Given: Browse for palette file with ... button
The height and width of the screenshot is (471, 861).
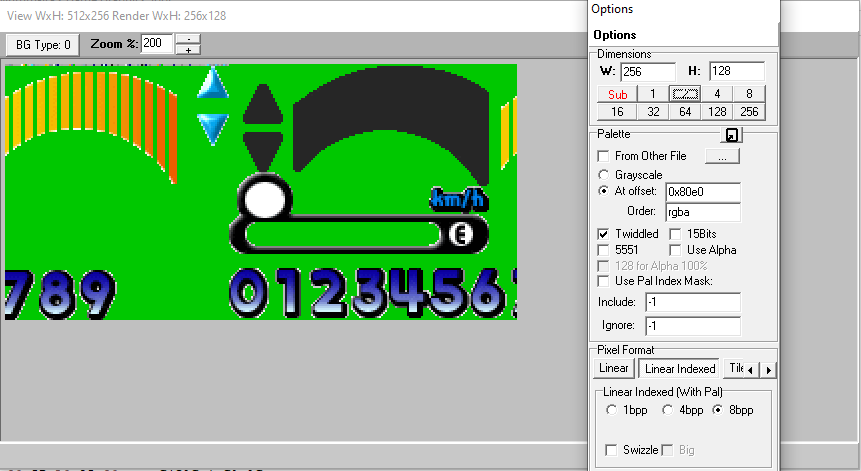Looking at the screenshot, I should click(x=722, y=156).
